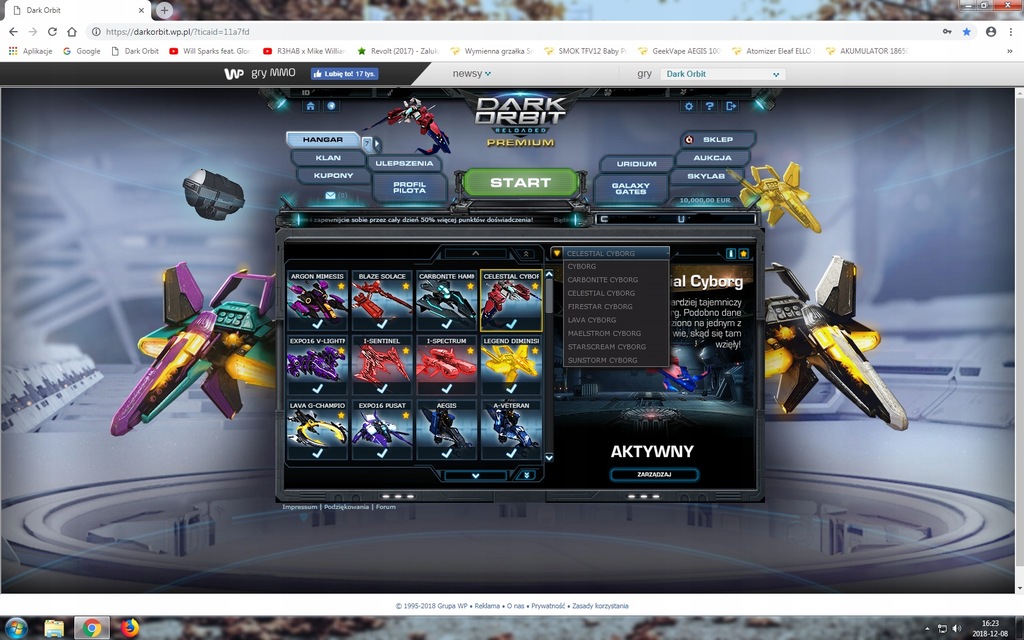Image resolution: width=1024 pixels, height=640 pixels.
Task: Open the mail envelope icon
Action: point(330,195)
